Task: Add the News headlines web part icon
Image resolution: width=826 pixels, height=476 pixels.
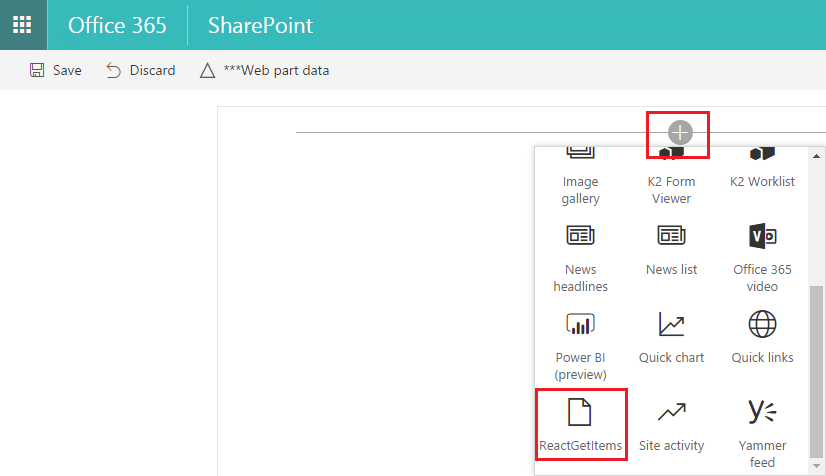Action: (x=580, y=235)
